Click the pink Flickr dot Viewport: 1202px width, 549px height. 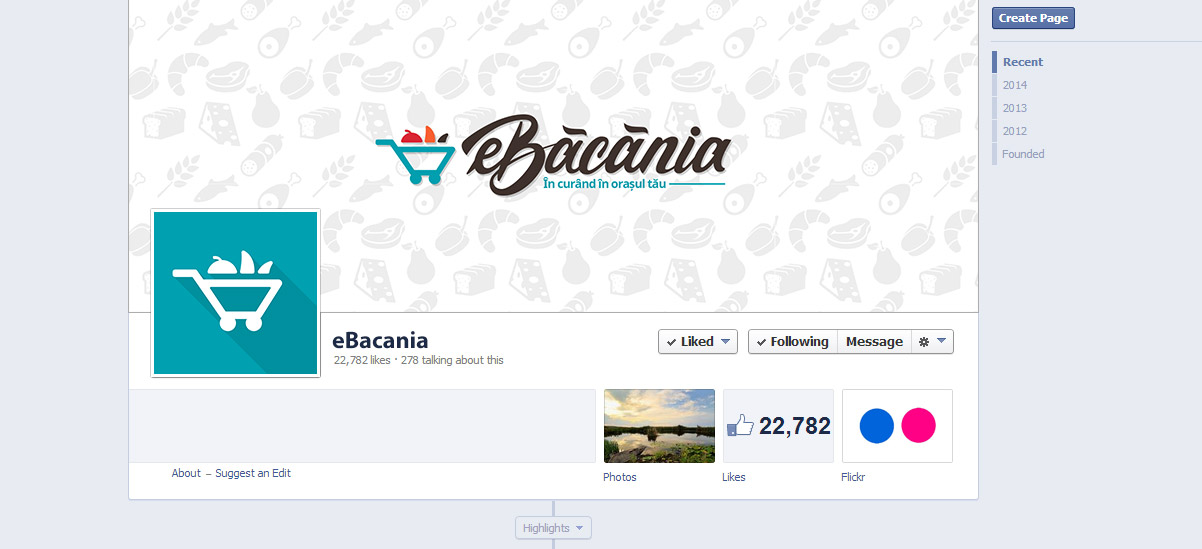click(918, 425)
